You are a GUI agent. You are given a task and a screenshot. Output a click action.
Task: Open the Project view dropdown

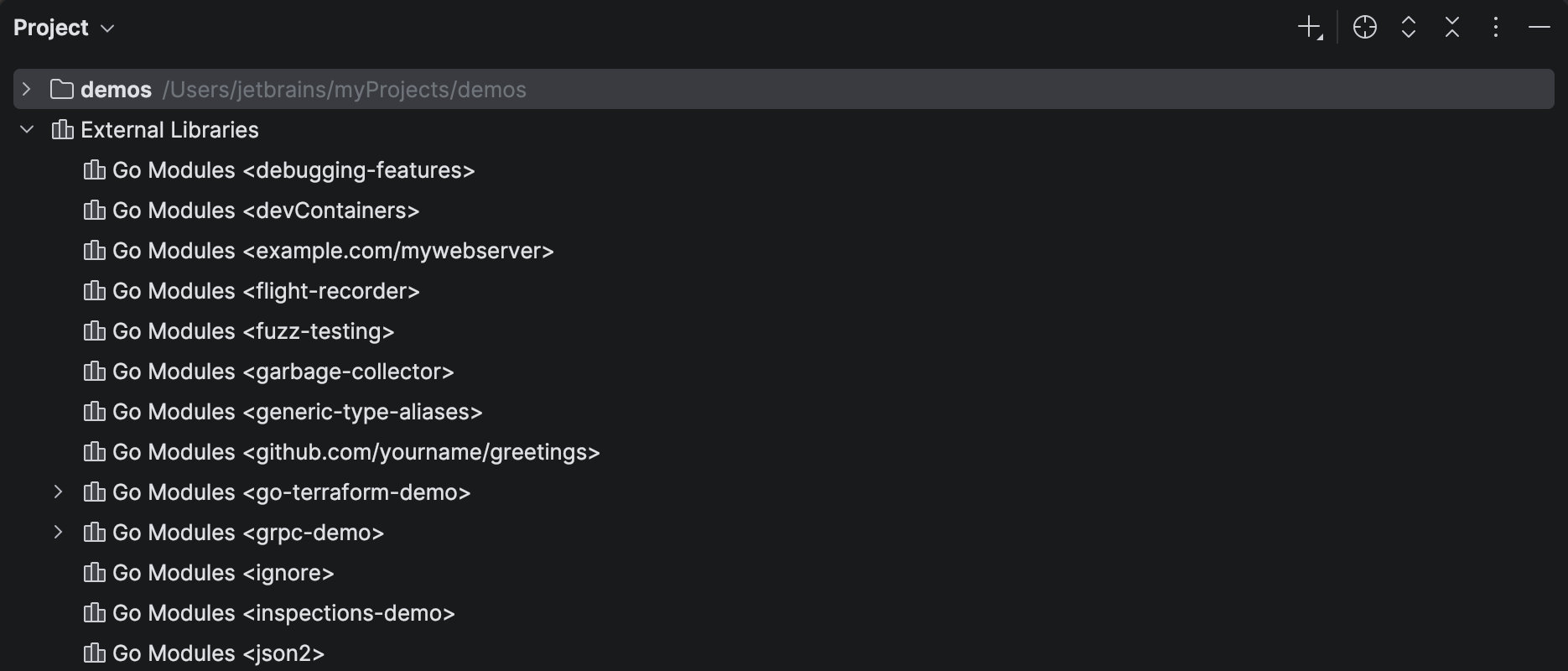(x=64, y=28)
